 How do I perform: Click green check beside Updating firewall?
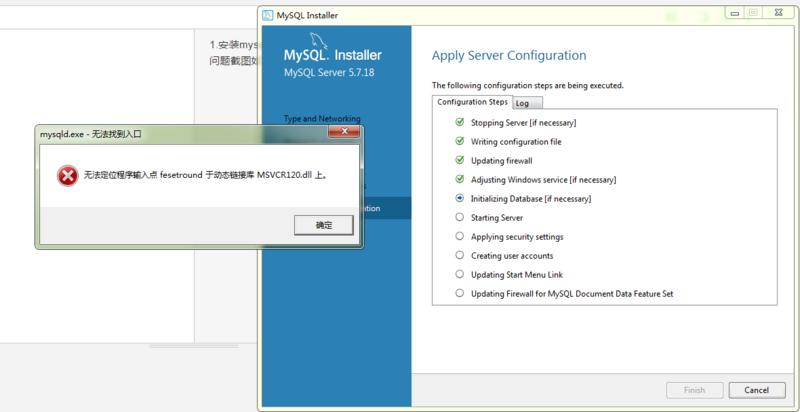point(460,161)
